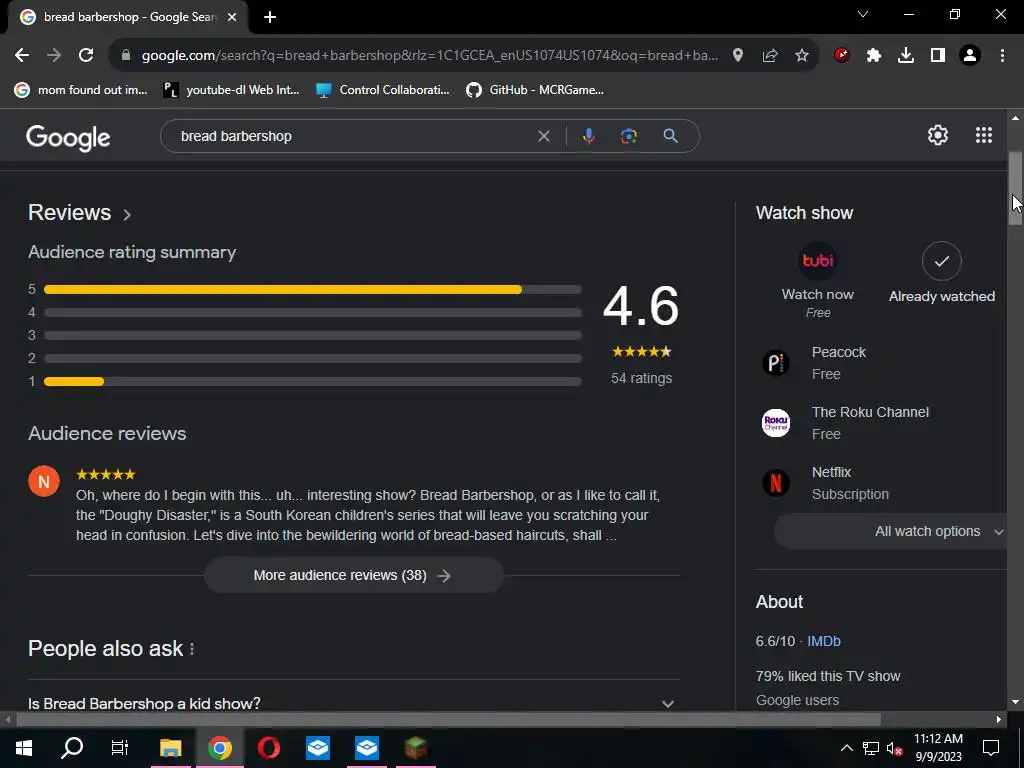The image size is (1024, 768).
Task: Search by image with Google Lens icon
Action: [x=628, y=136]
